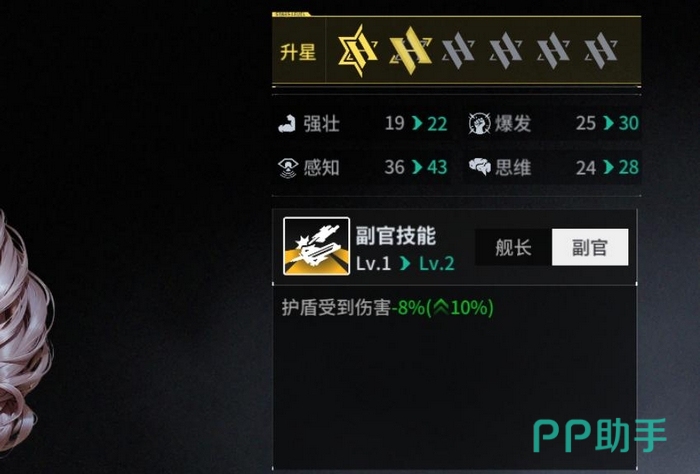Open the 副官技能 skill thumbnail
Screen dimensions: 700x474
tap(317, 246)
